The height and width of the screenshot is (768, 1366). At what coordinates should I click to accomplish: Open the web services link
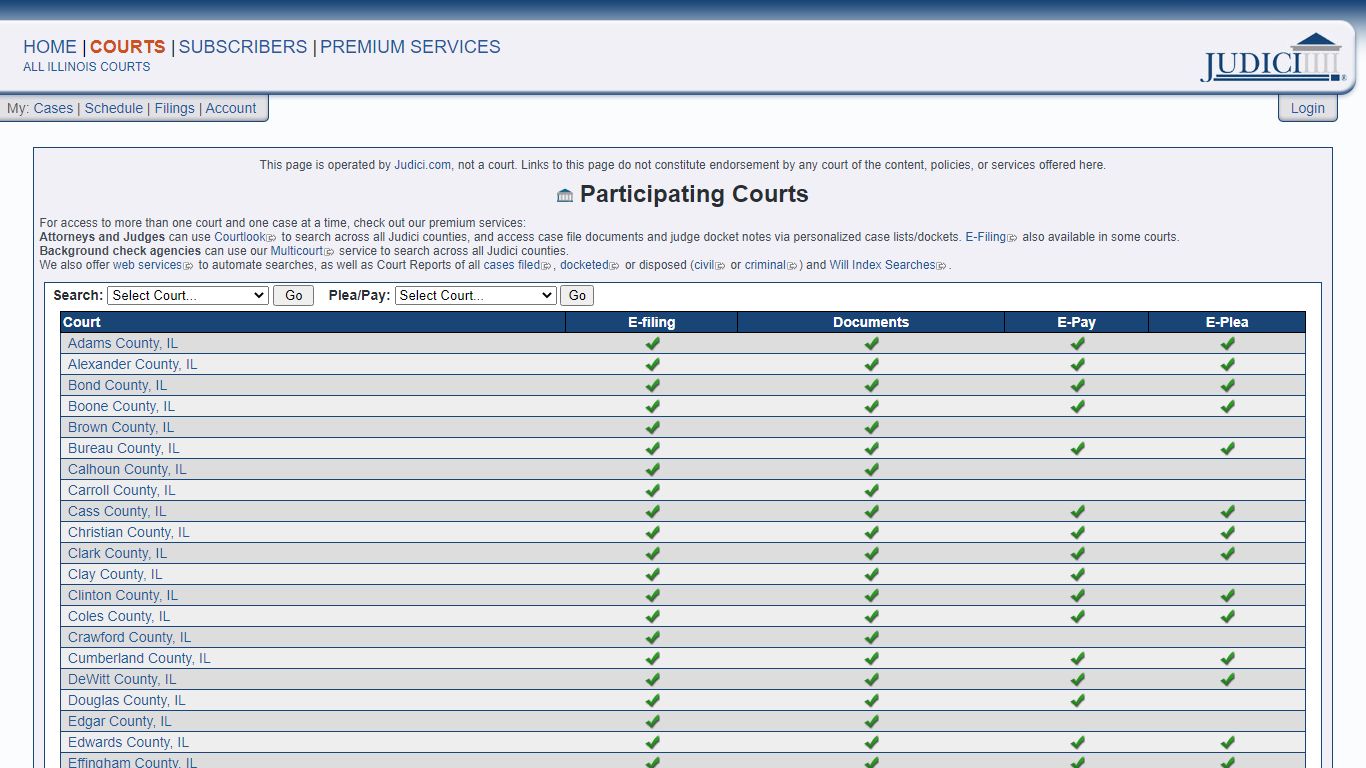(148, 265)
